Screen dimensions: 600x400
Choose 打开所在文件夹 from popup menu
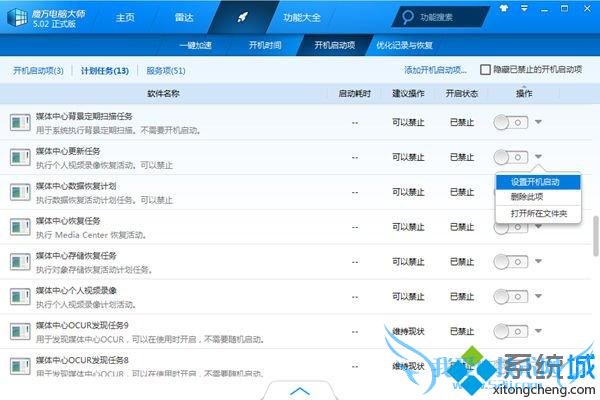click(x=538, y=214)
